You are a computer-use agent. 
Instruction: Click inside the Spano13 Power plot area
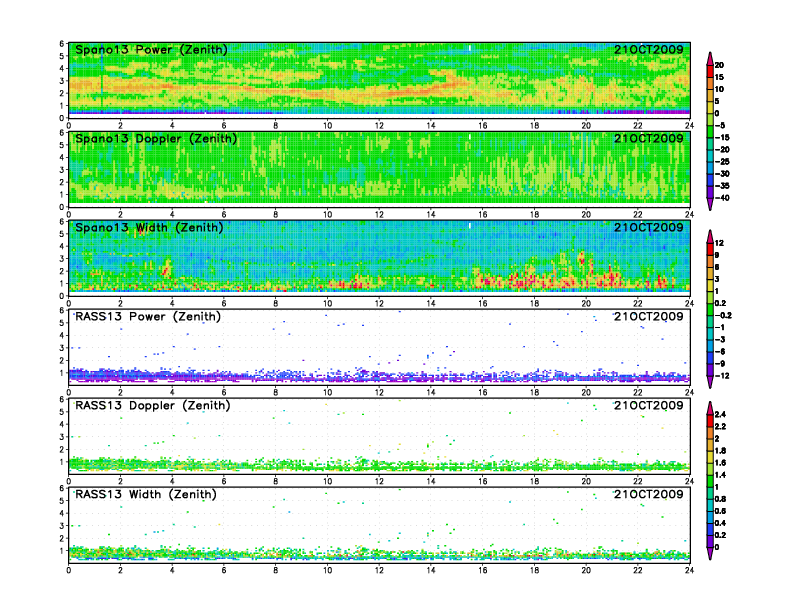tap(379, 80)
